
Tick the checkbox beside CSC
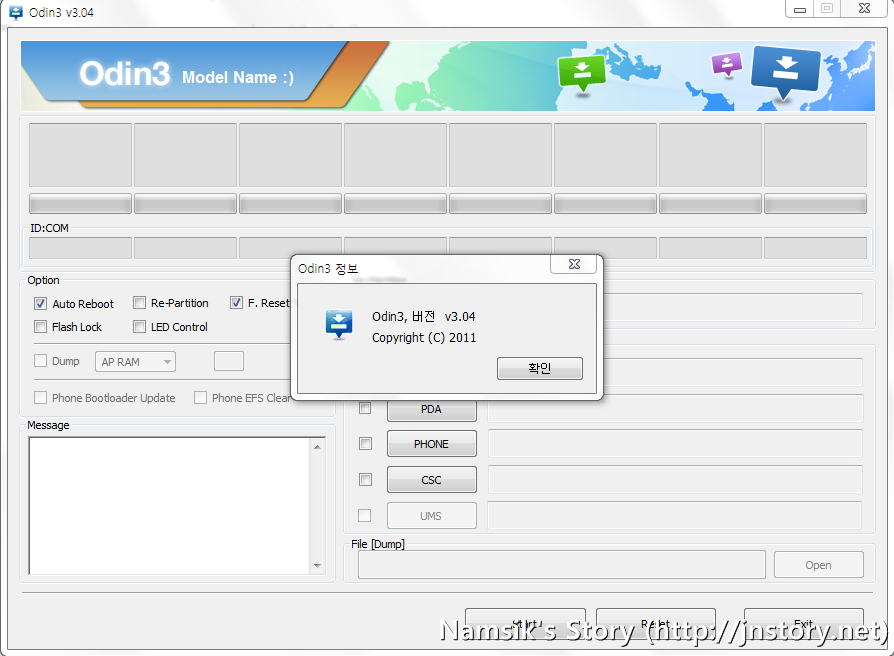point(365,480)
